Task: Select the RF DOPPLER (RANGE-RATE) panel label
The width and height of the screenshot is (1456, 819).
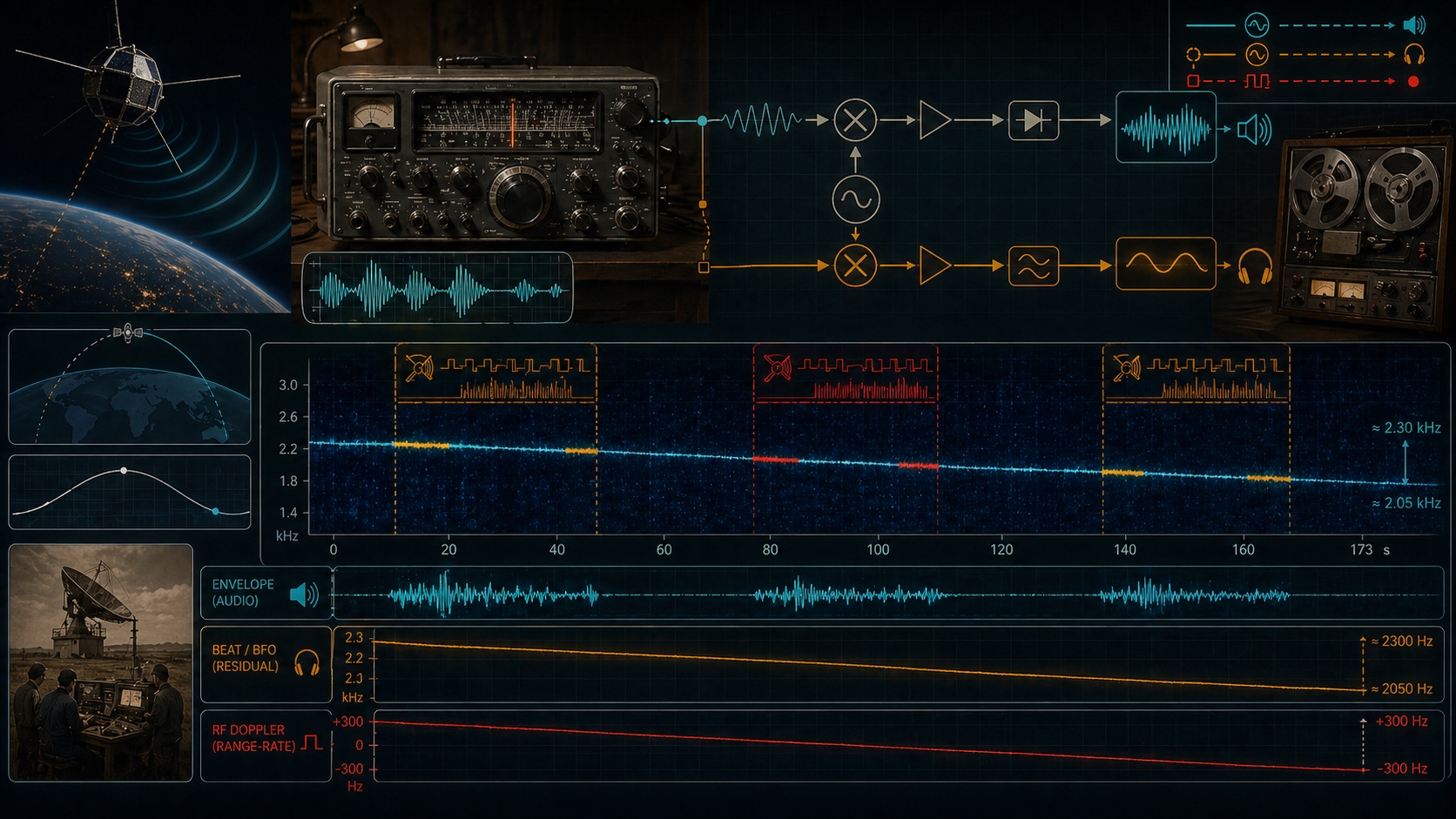Action: click(x=248, y=736)
